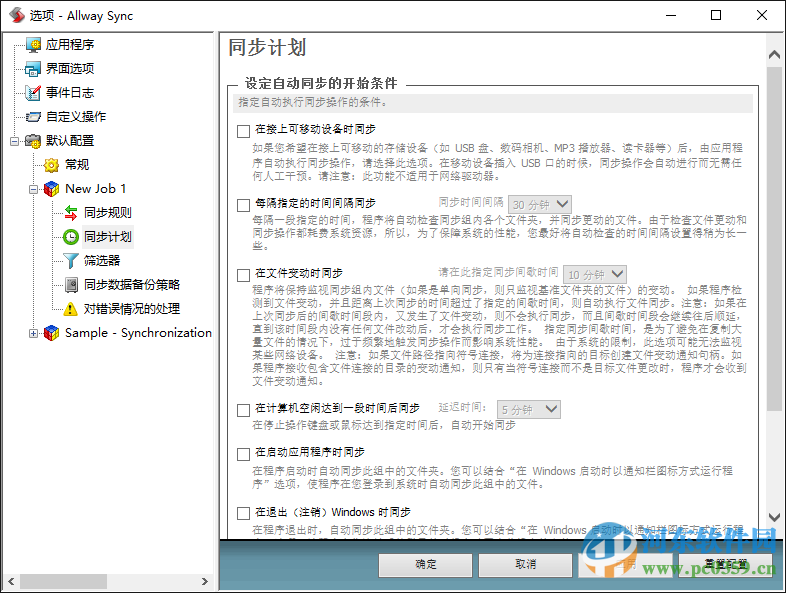
Task: Maximize the Allway Sync options window
Action: 716,16
